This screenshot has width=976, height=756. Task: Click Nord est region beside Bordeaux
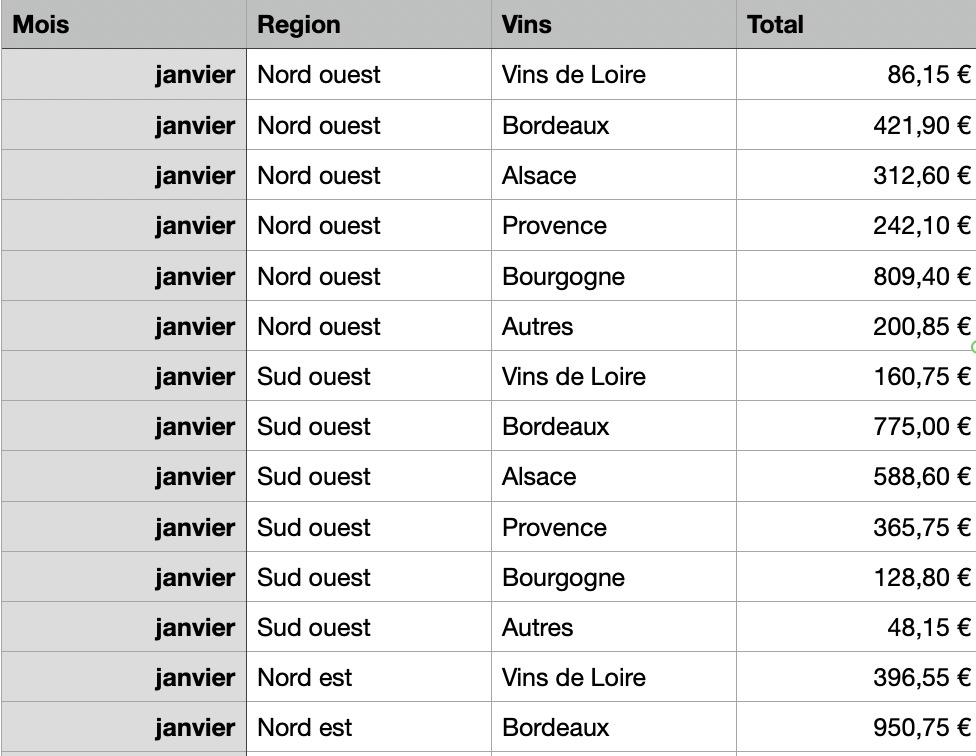tap(305, 728)
